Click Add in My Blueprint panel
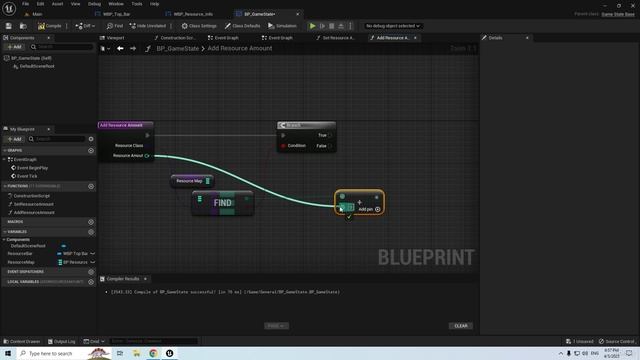Screen dimensions: 640x360 coord(14,139)
